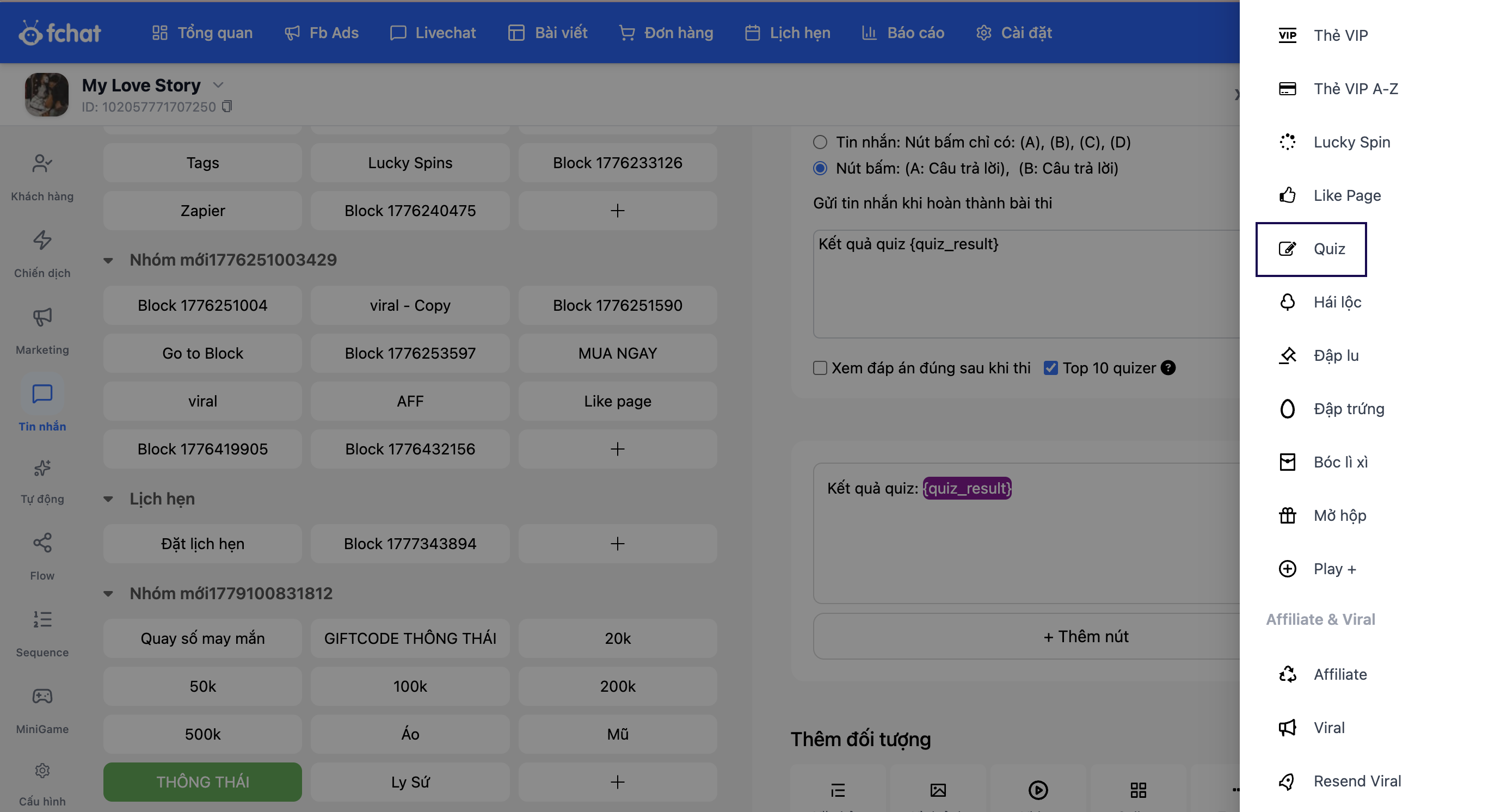1501x812 pixels.
Task: Click the Viral megaphone icon
Action: click(1287, 728)
